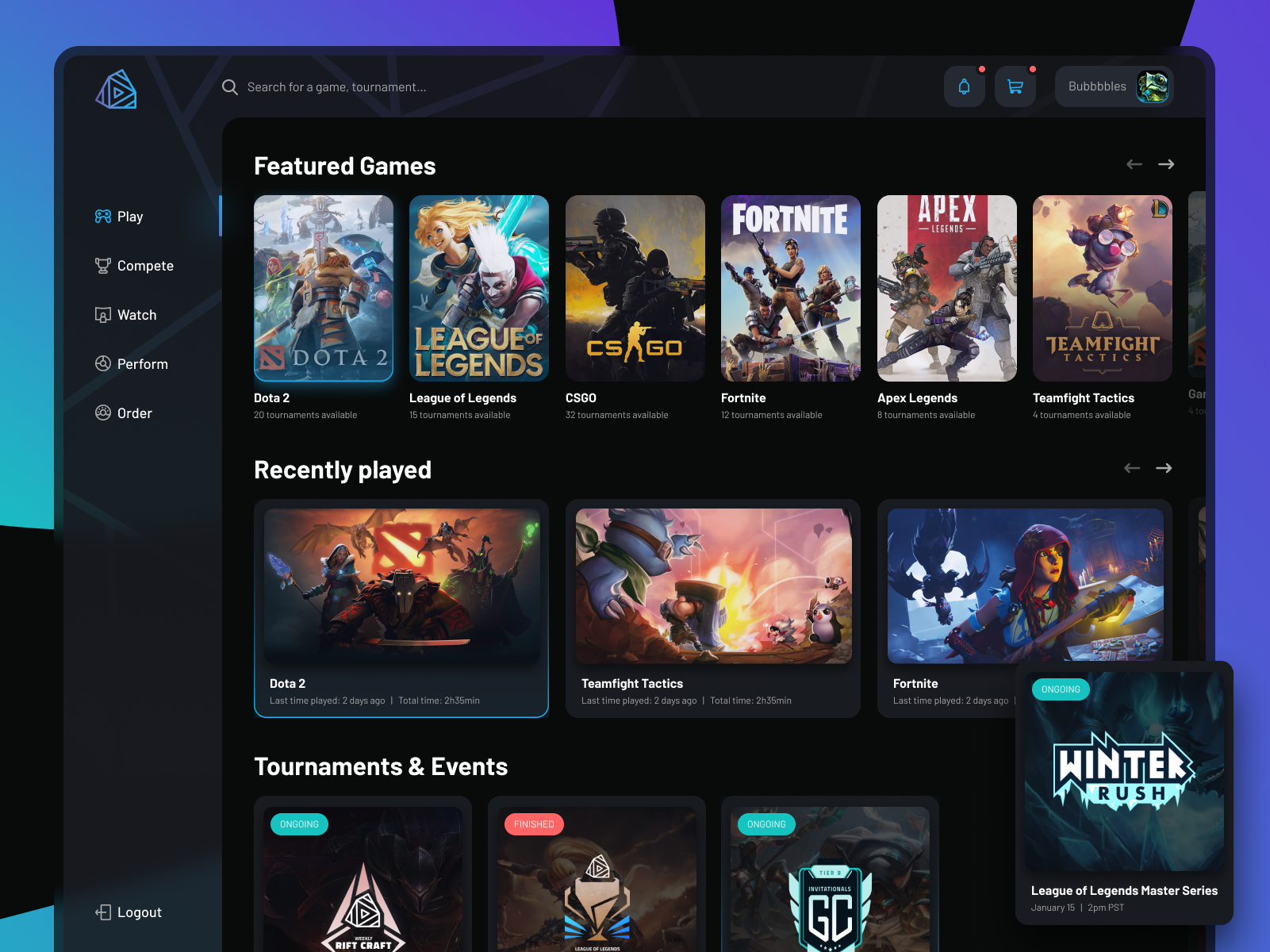Click the Watch screen icon
Viewport: 1270px width, 952px height.
click(x=103, y=315)
